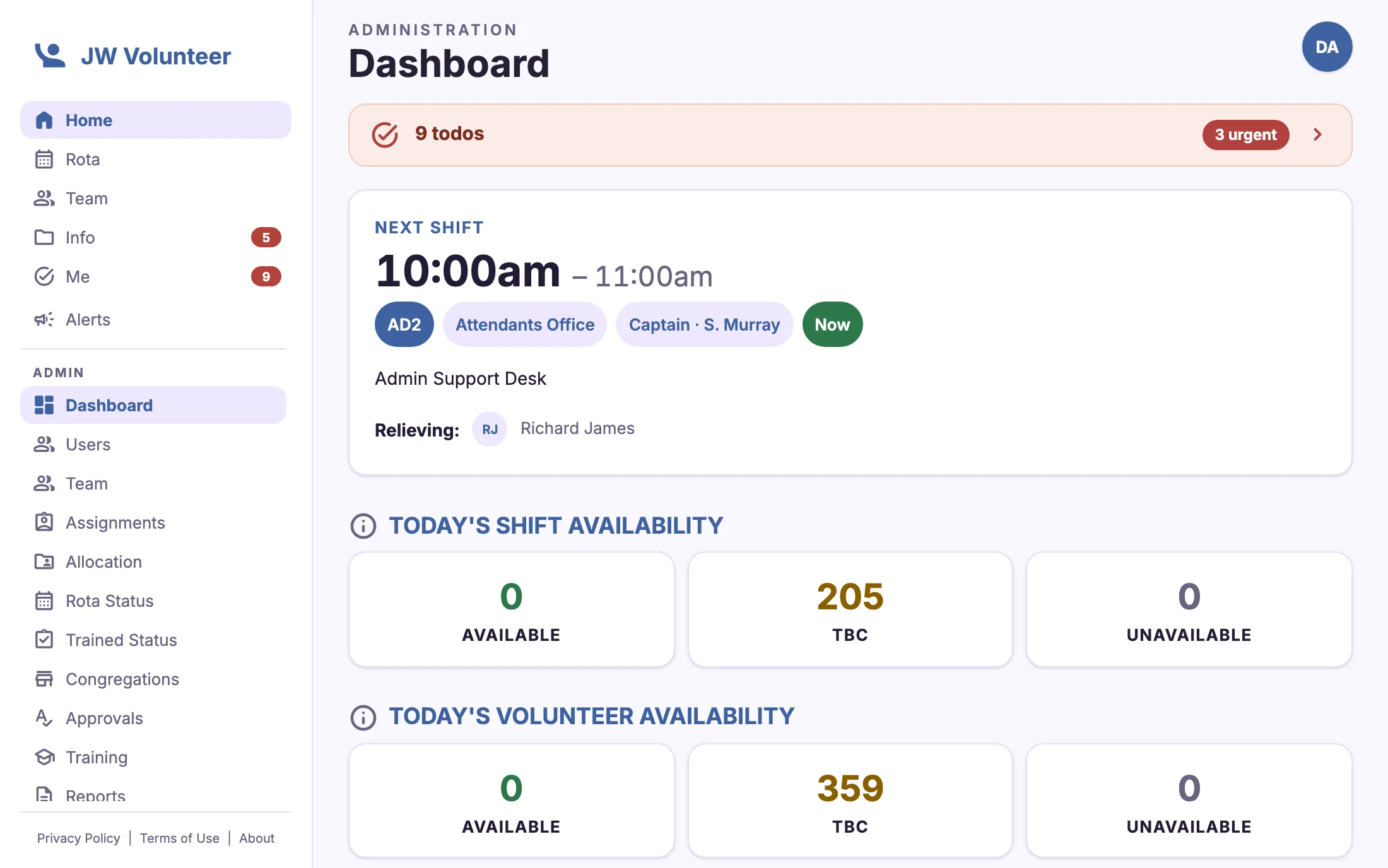
Task: Click the Reports document icon
Action: (x=44, y=795)
